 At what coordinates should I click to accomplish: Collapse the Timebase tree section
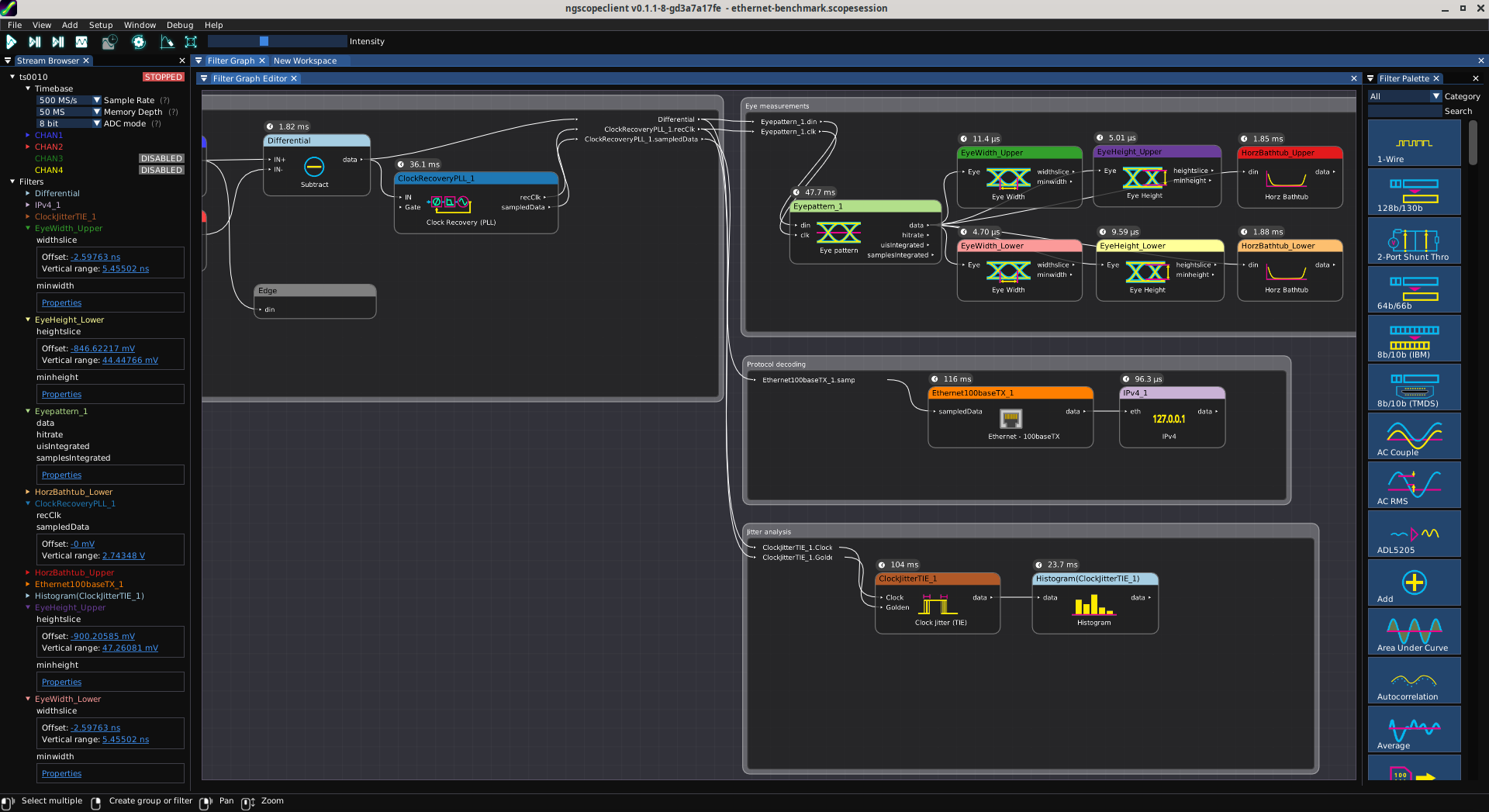[28, 88]
